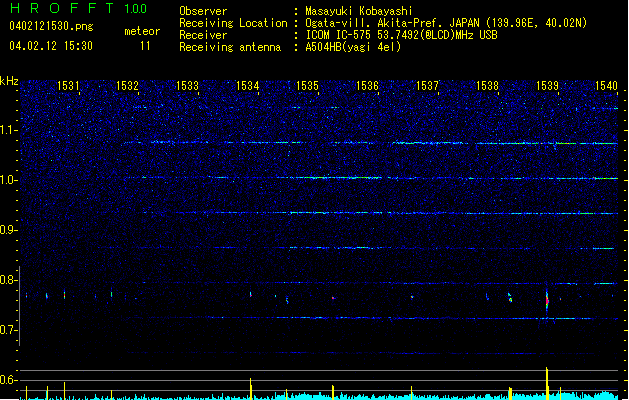The width and height of the screenshot is (629, 400).
Task: Select the observer name Masayuki Kobayashi
Action: point(359,11)
